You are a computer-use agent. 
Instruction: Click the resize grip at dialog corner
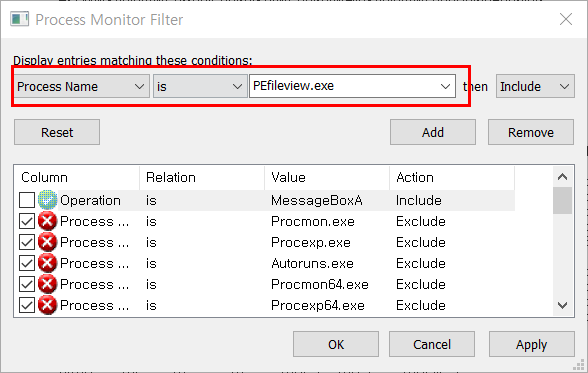[579, 365]
